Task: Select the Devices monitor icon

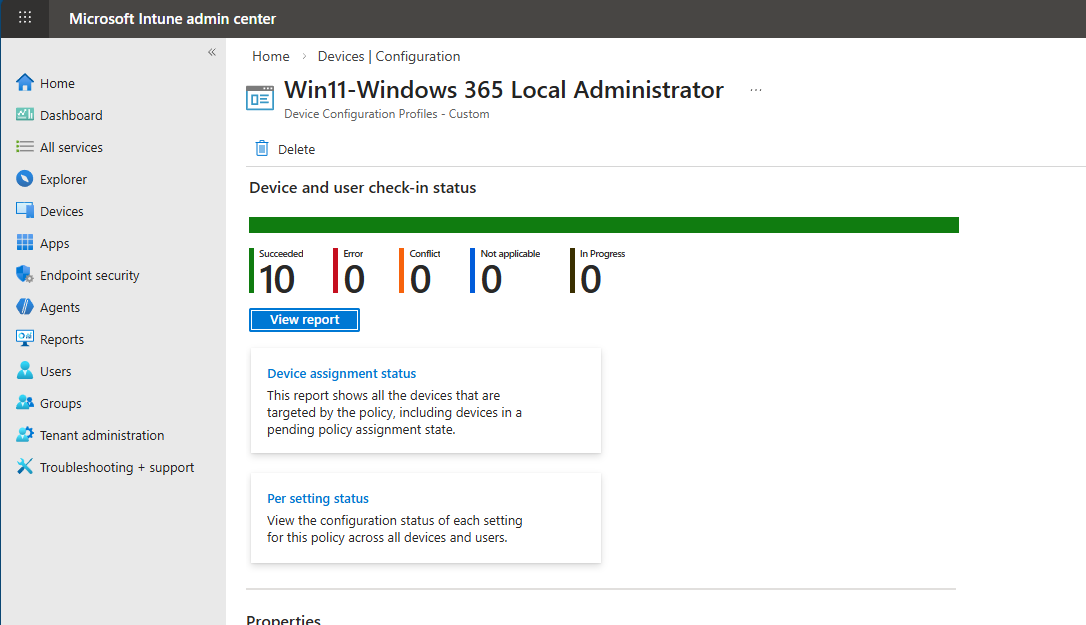Action: tap(25, 211)
